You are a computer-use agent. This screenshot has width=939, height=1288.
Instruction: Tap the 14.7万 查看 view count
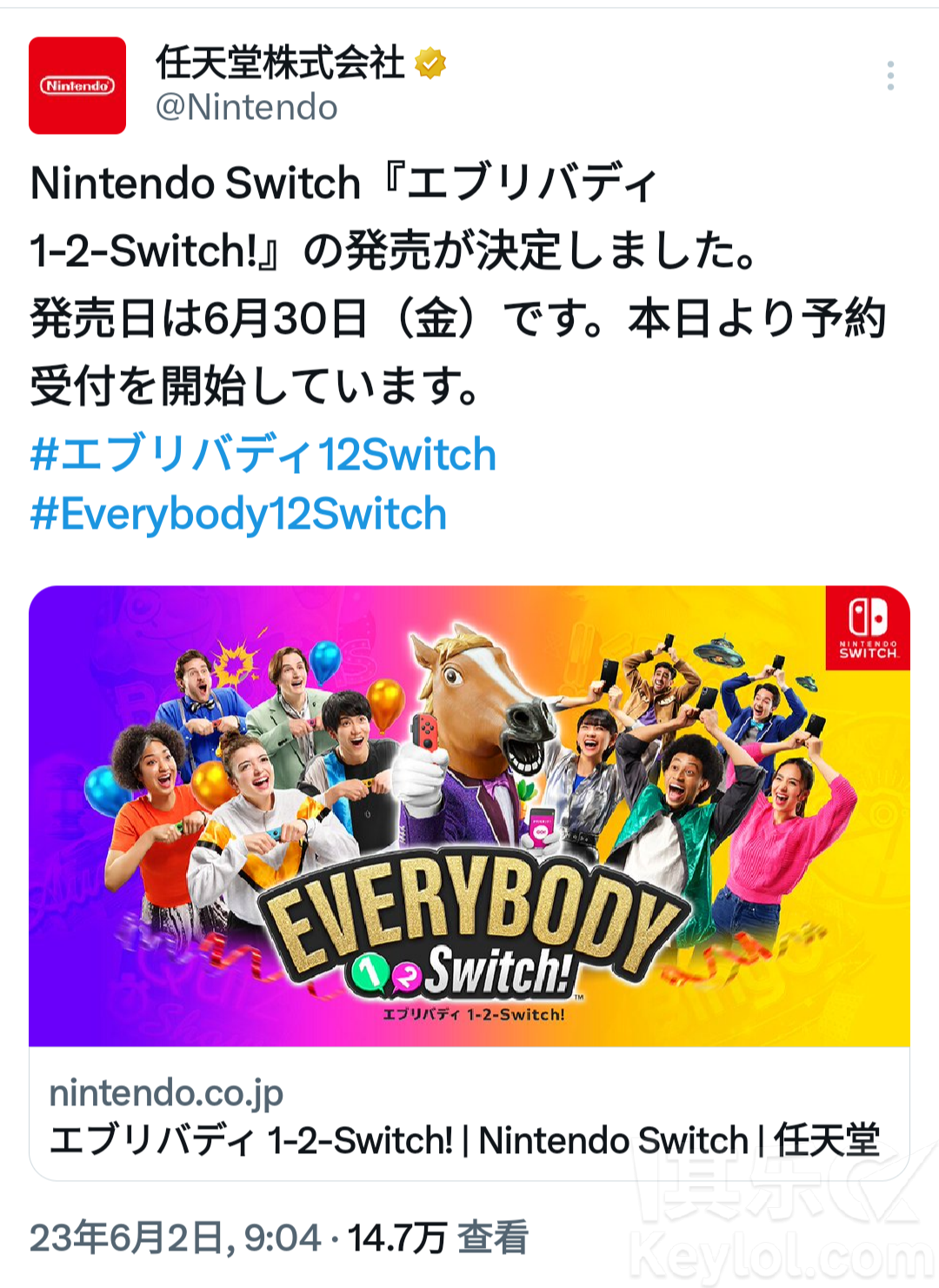pos(438,1238)
